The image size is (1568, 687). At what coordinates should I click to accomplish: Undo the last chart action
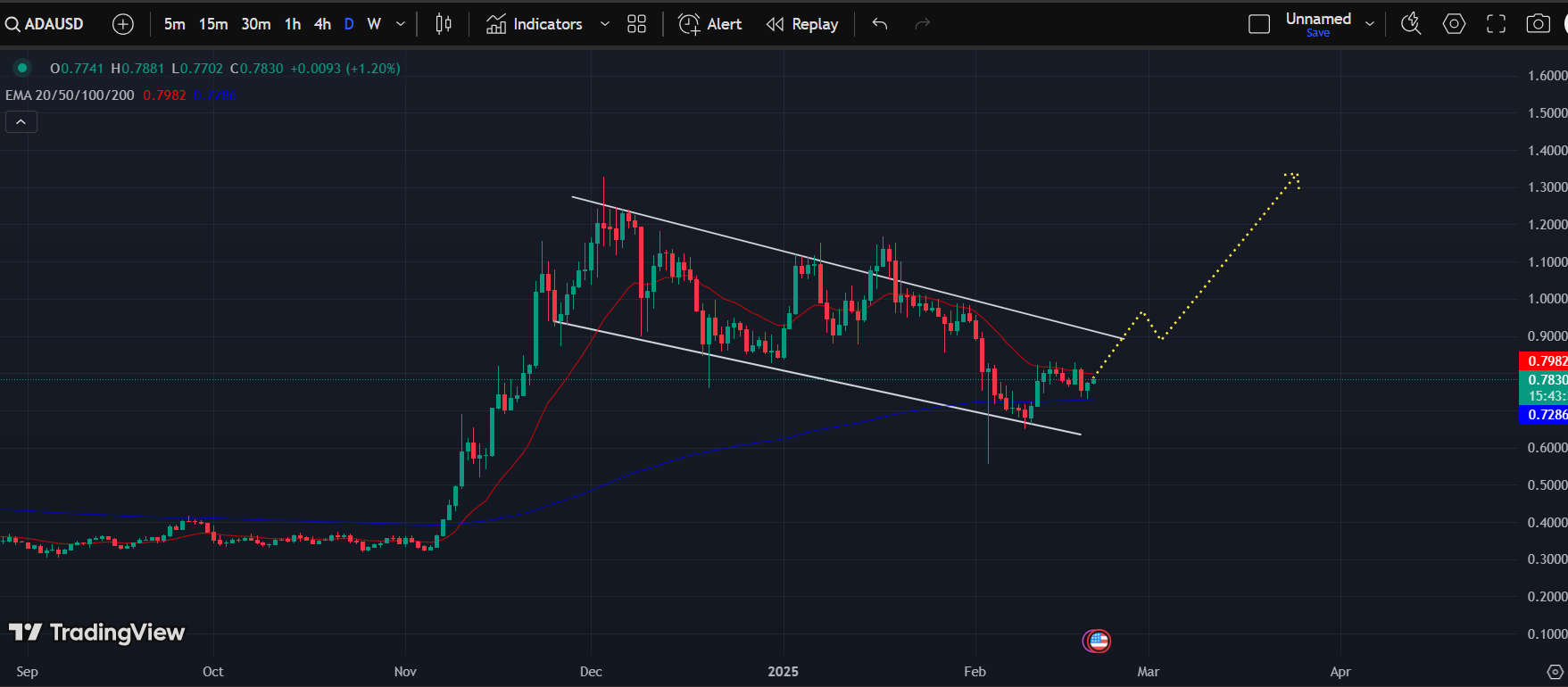[x=880, y=24]
